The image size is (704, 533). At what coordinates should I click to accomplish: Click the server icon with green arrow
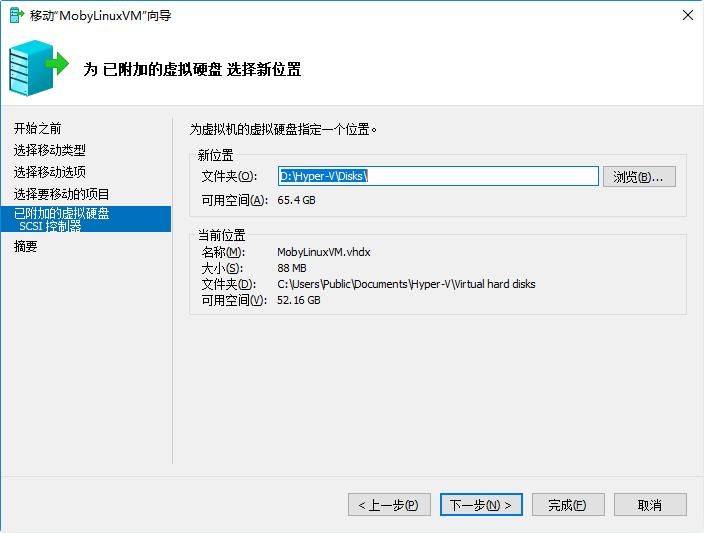(38, 67)
